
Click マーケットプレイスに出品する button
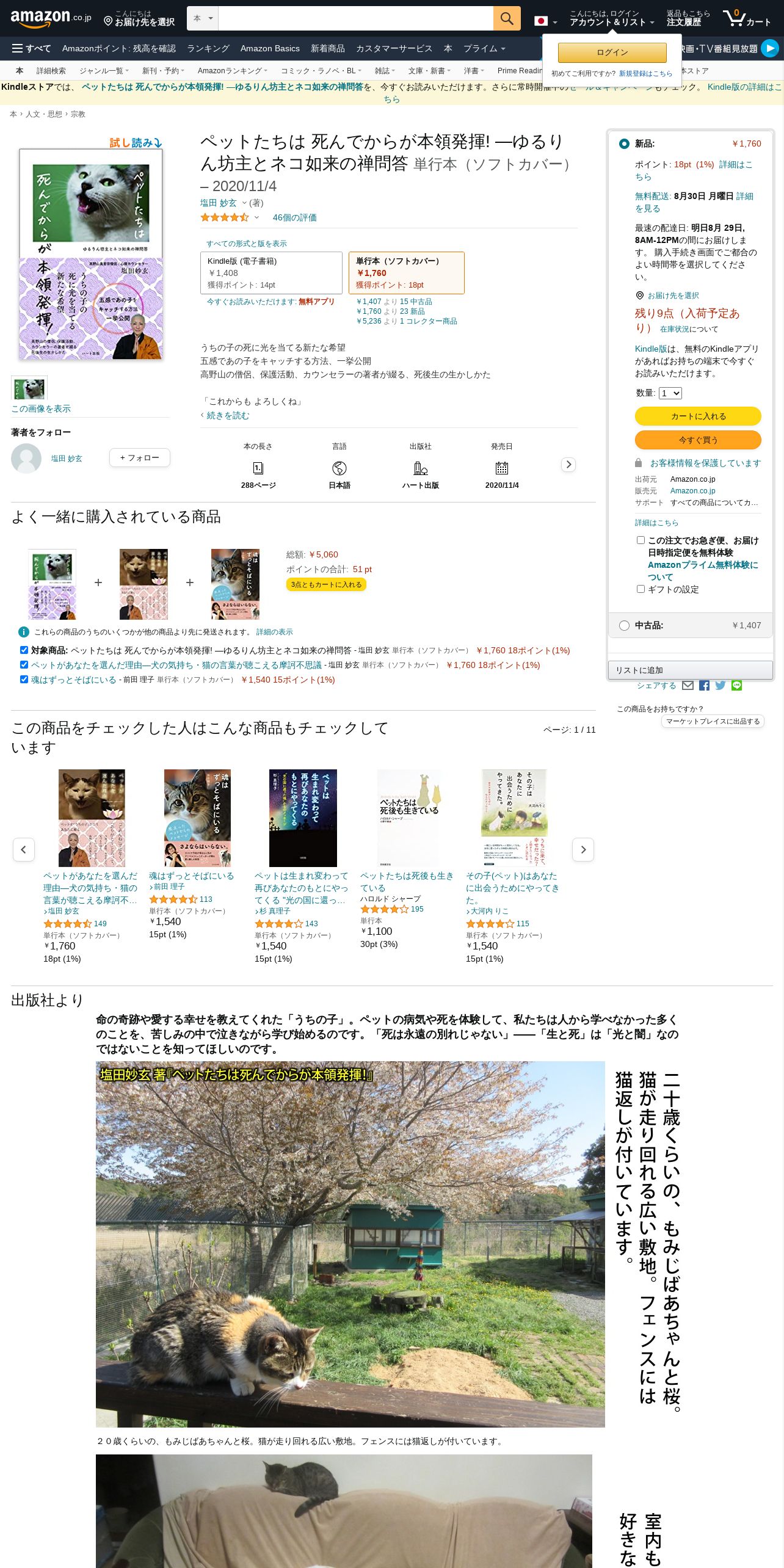[x=713, y=721]
